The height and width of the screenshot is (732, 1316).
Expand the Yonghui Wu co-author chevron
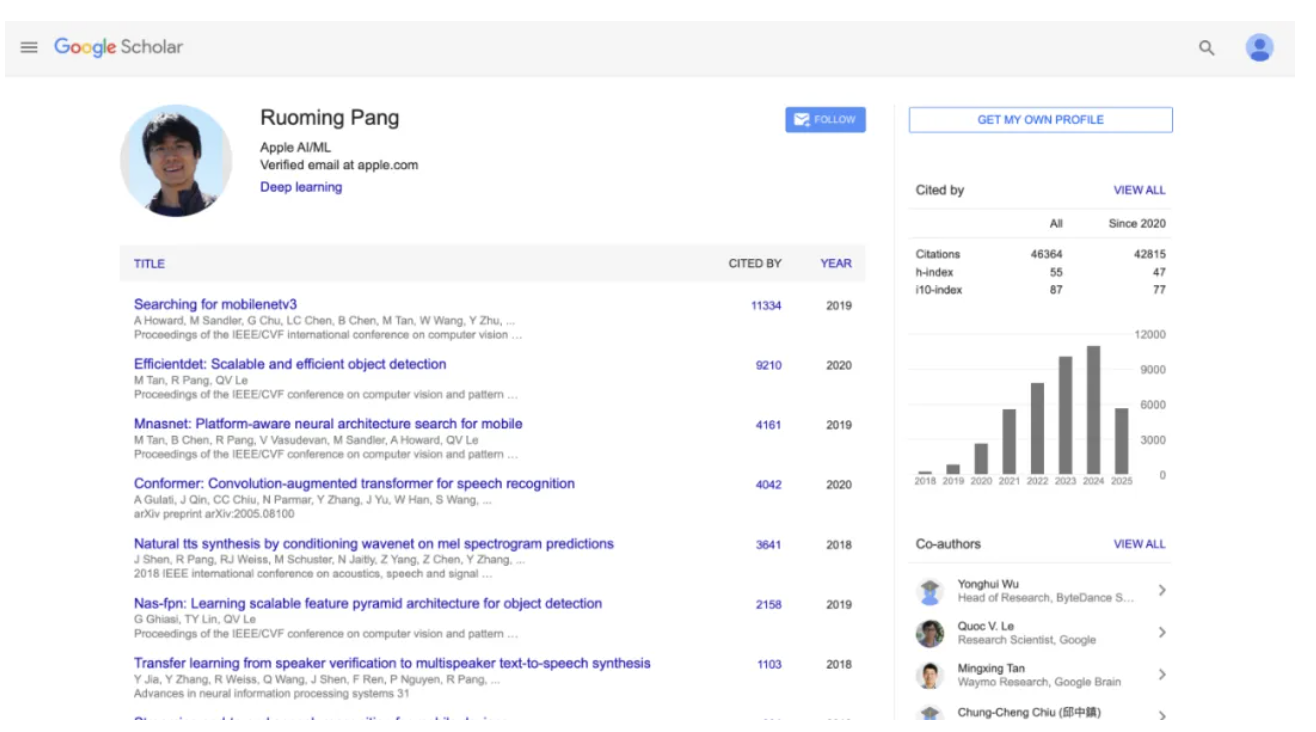click(1162, 591)
